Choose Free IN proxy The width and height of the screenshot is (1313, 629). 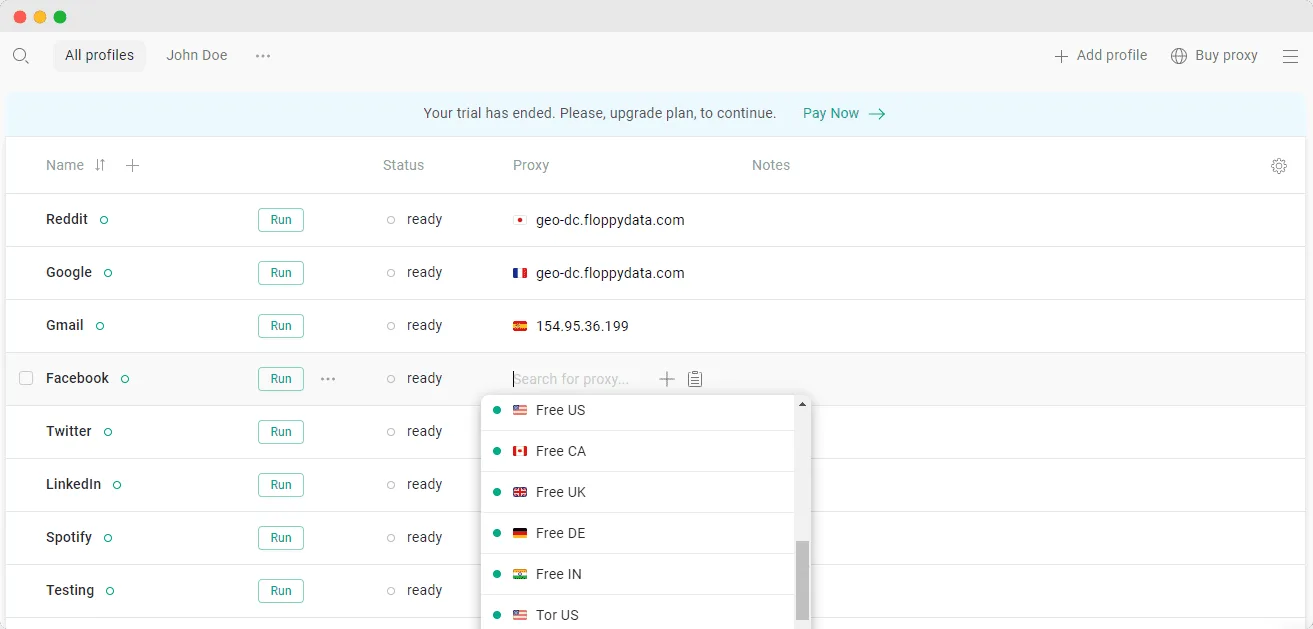[x=638, y=574]
